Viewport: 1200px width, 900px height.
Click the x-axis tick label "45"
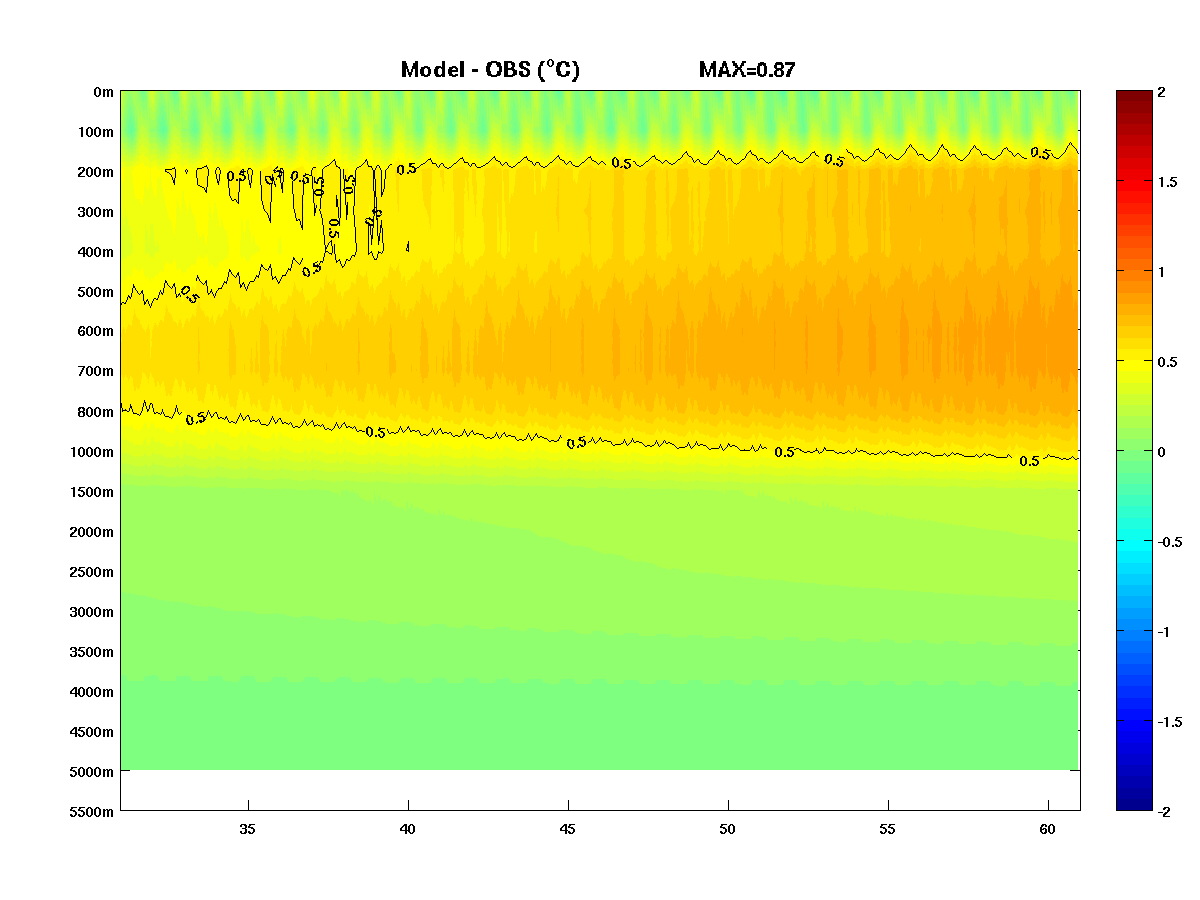tap(568, 829)
